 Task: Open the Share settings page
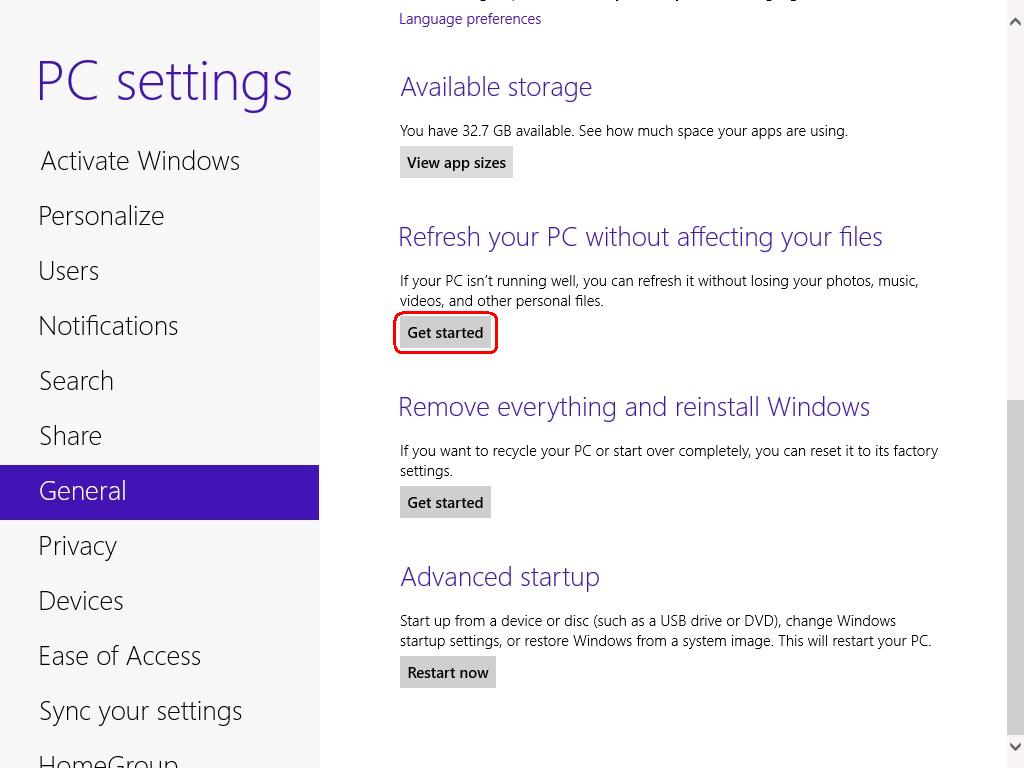(x=70, y=436)
